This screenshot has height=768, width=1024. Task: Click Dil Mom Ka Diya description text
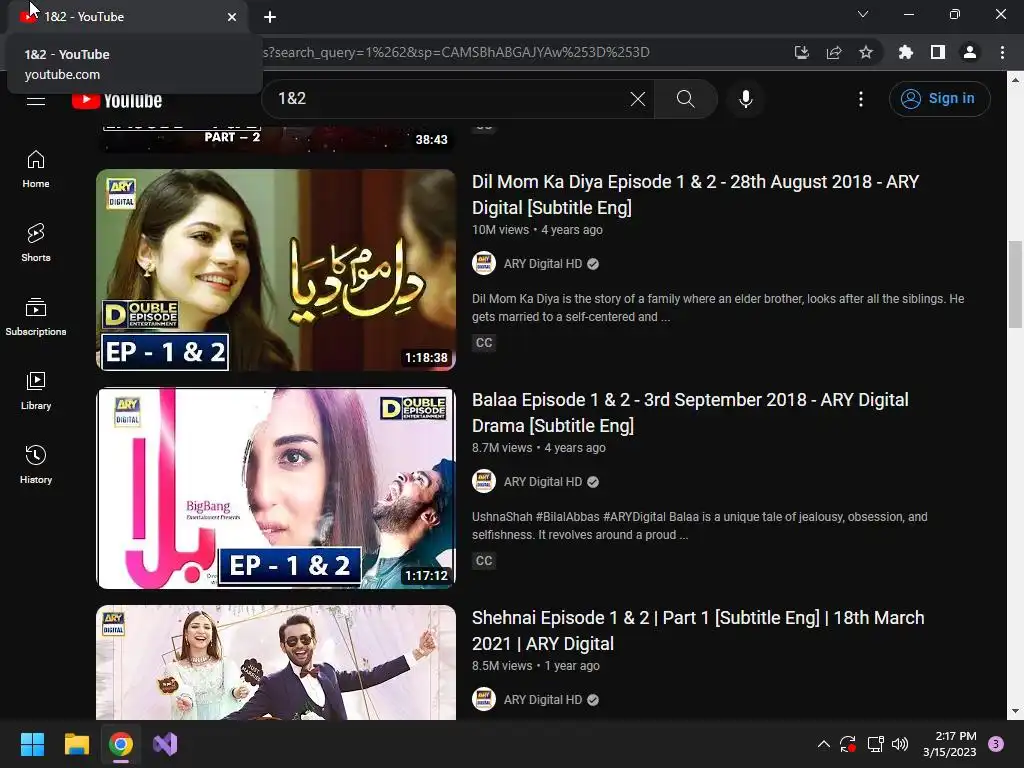tap(718, 308)
